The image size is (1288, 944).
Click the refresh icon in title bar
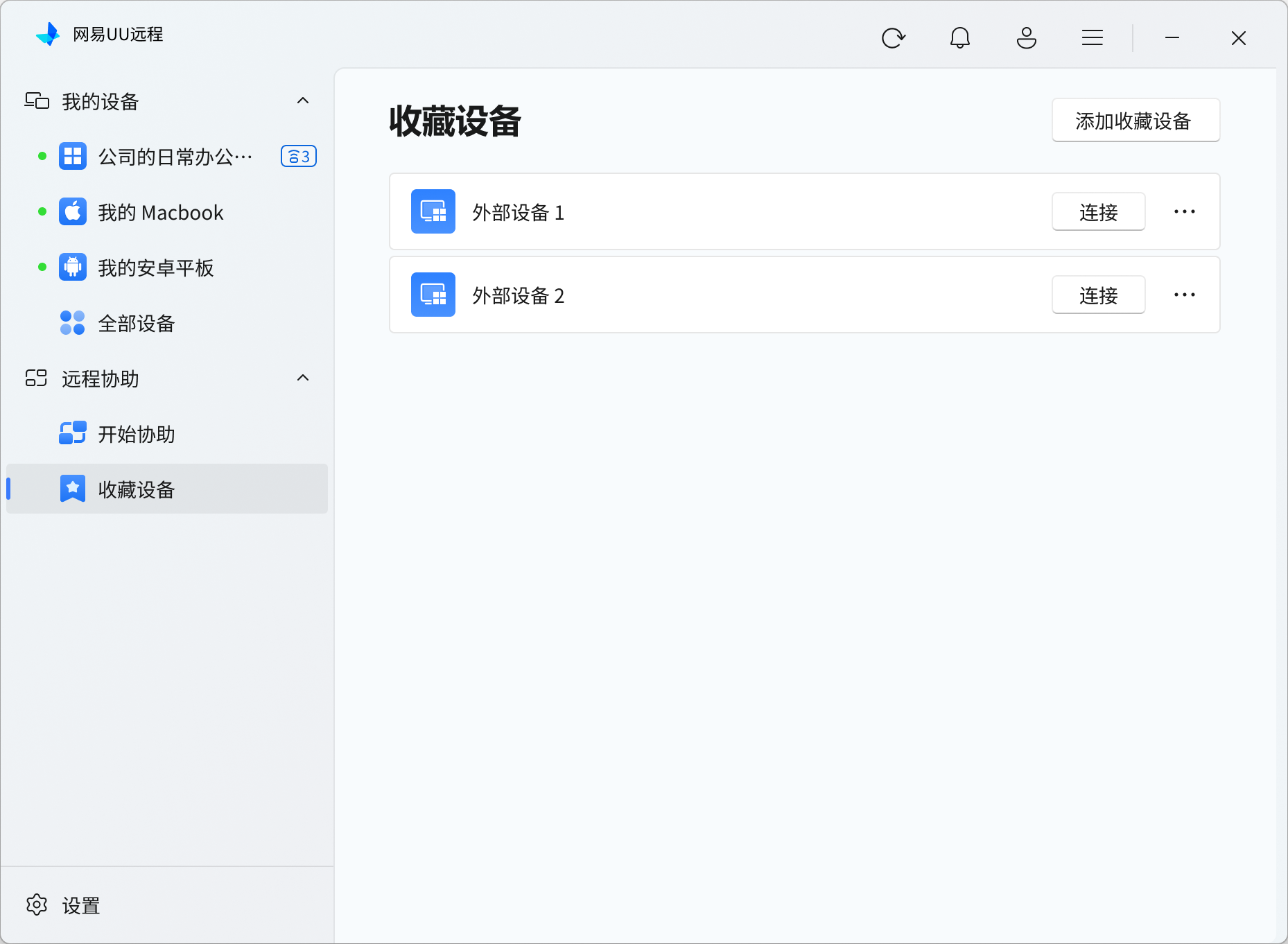click(x=893, y=37)
